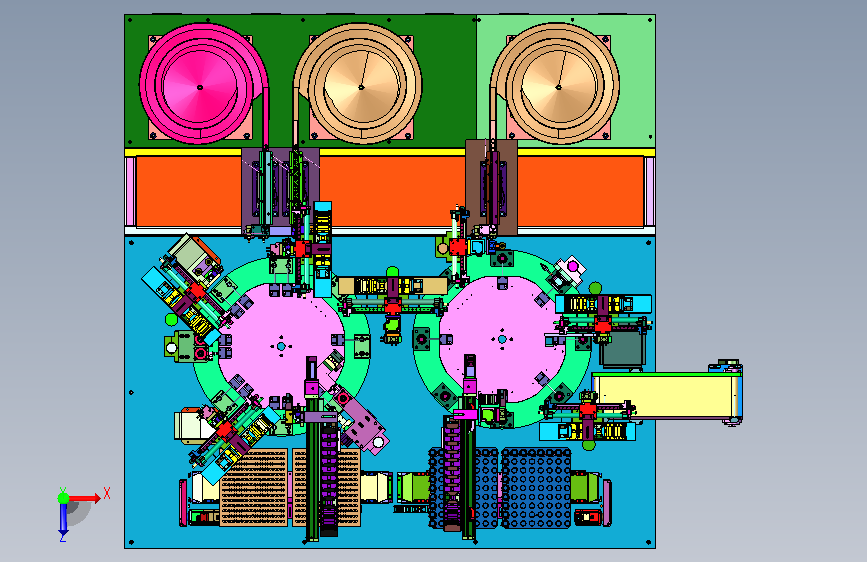Select the purple linear feeder housing

(280, 191)
